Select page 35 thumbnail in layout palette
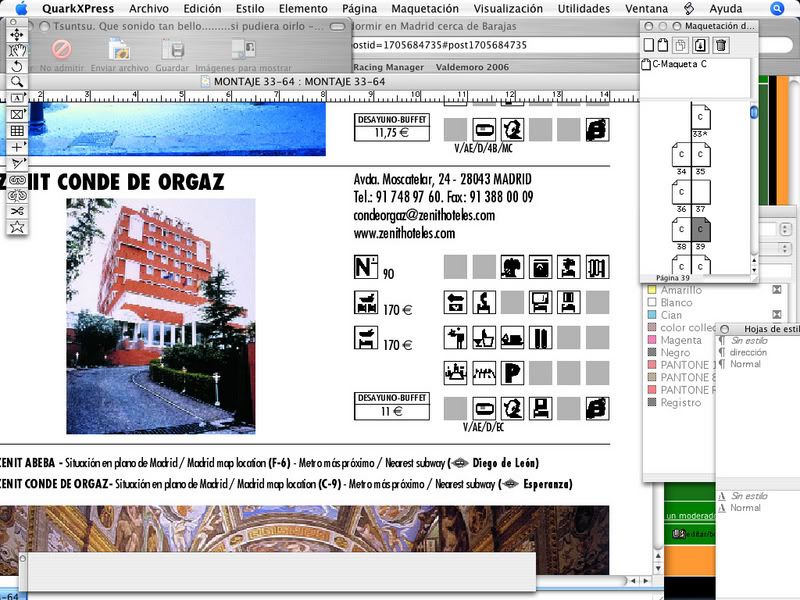The height and width of the screenshot is (600, 800). [x=701, y=155]
